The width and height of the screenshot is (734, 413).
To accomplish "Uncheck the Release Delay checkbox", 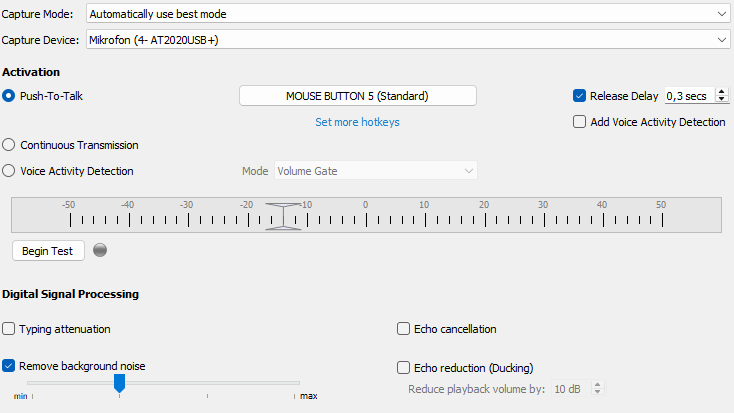I will click(x=579, y=96).
